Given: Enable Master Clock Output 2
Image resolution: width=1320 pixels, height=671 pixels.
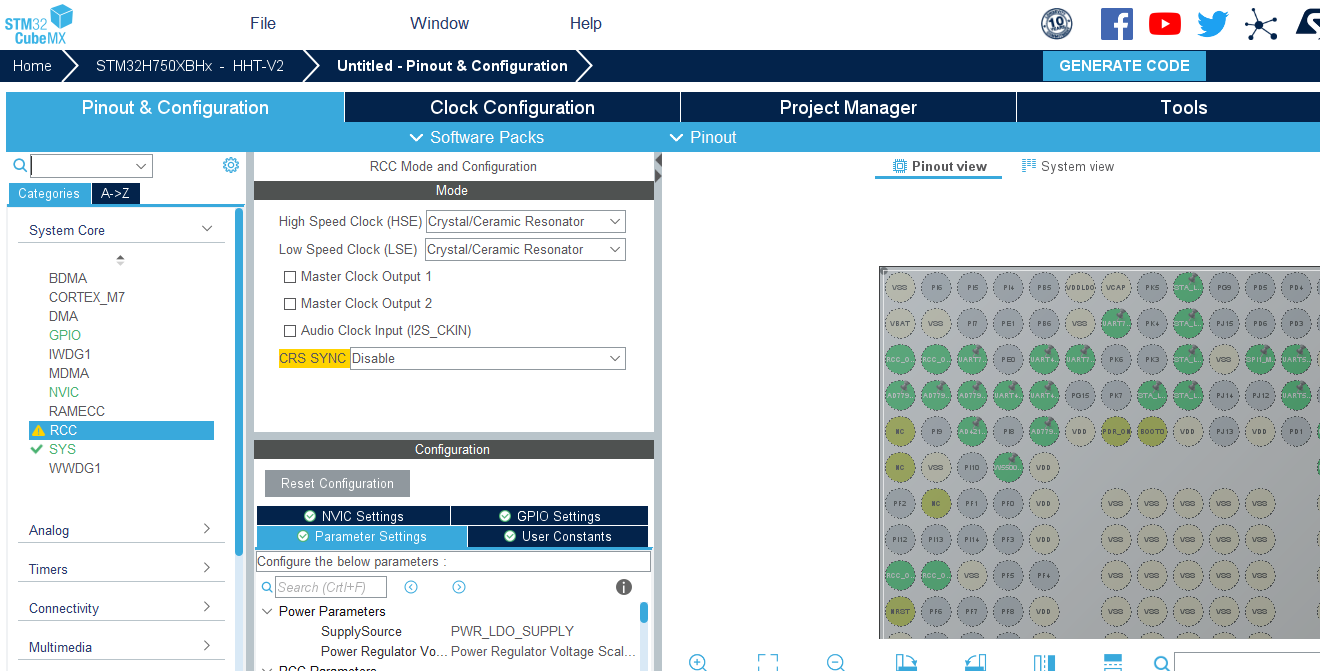Looking at the screenshot, I should [290, 303].
